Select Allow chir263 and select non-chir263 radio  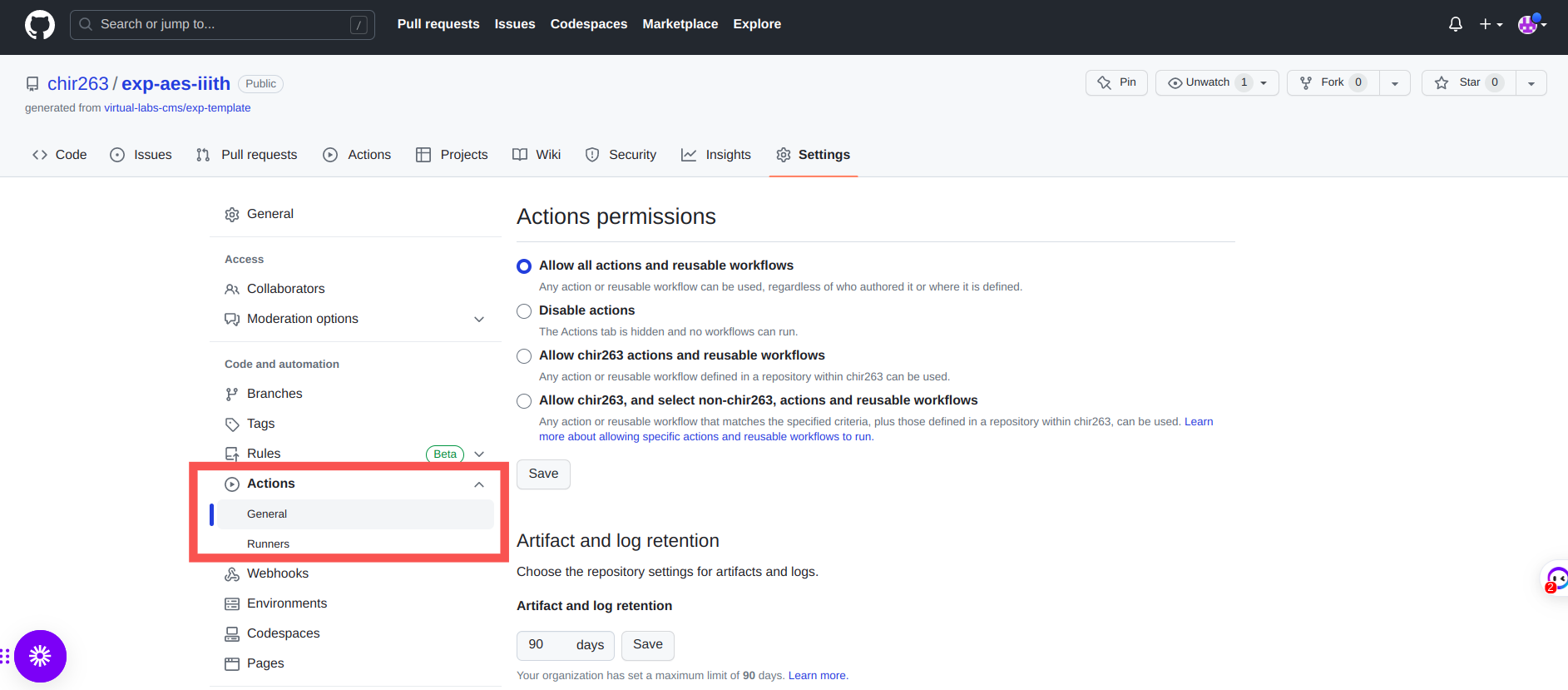coord(524,401)
